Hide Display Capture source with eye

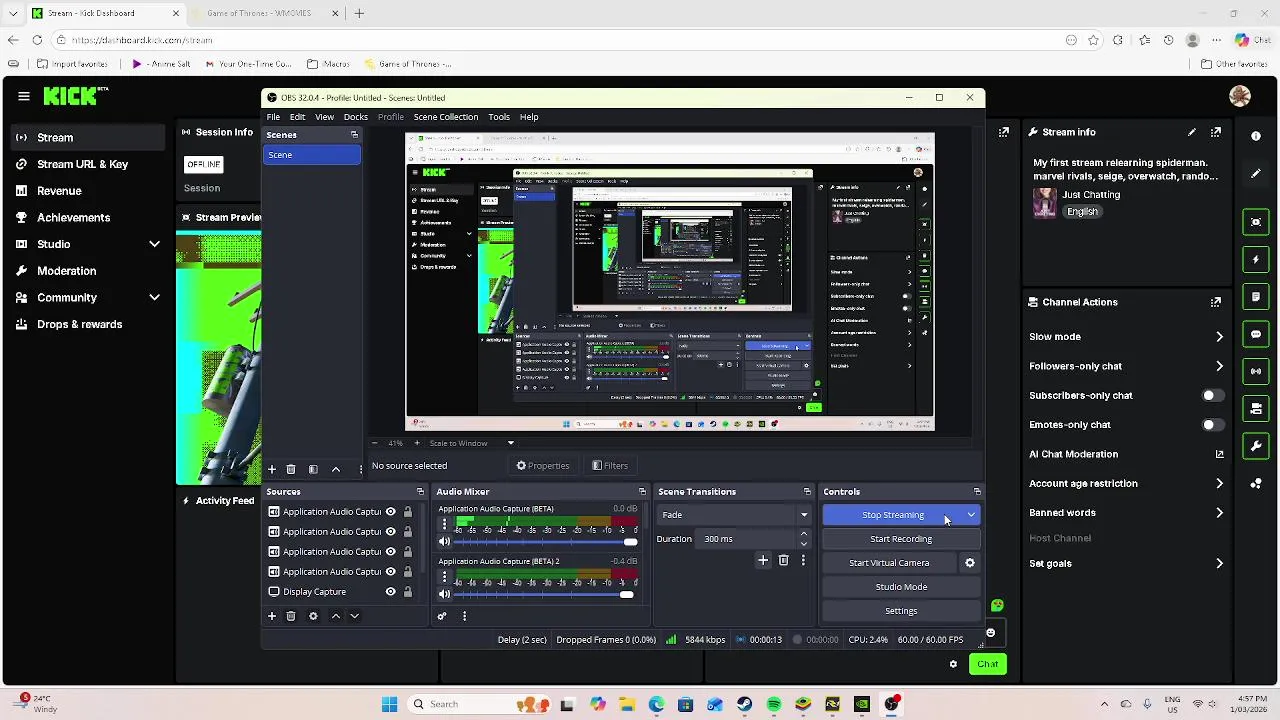pyautogui.click(x=391, y=592)
